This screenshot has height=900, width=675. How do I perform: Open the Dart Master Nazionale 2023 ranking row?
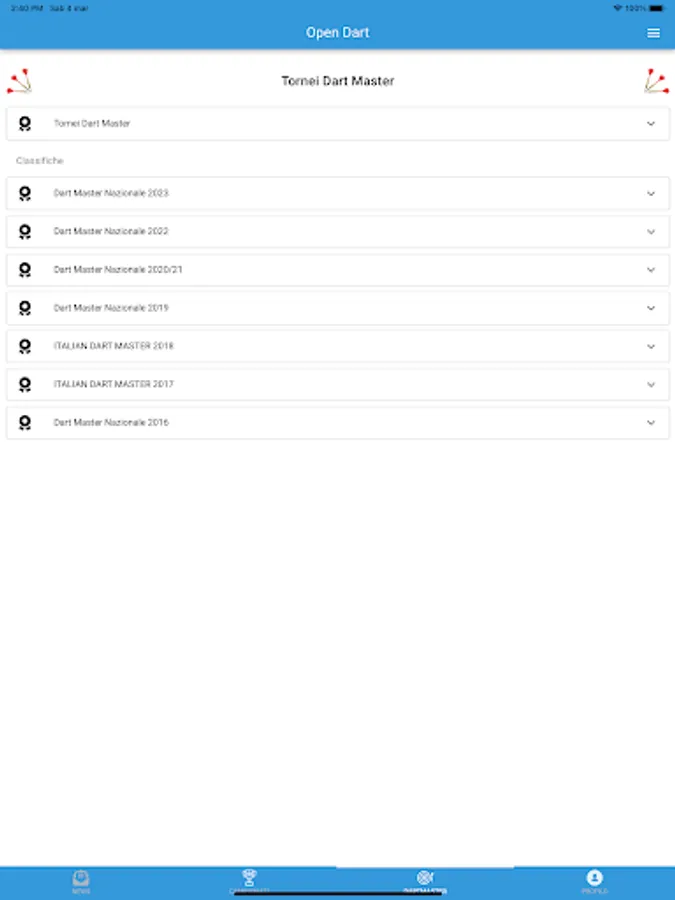tap(300, 193)
